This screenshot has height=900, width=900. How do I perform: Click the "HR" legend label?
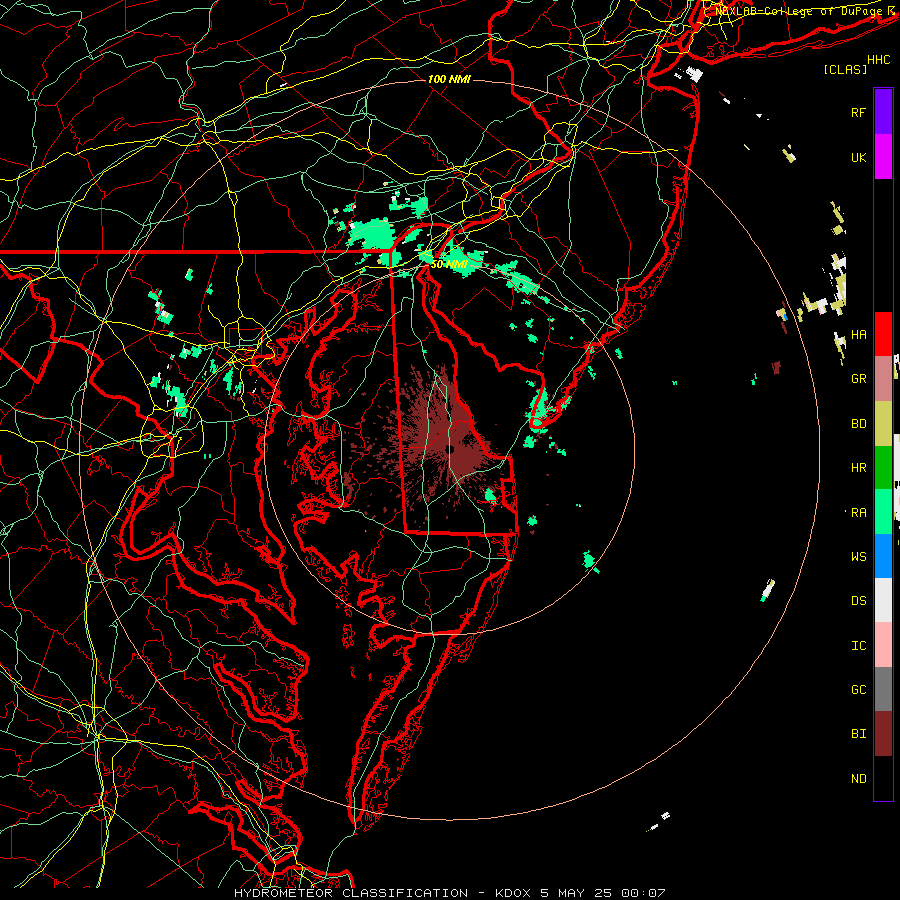(858, 467)
